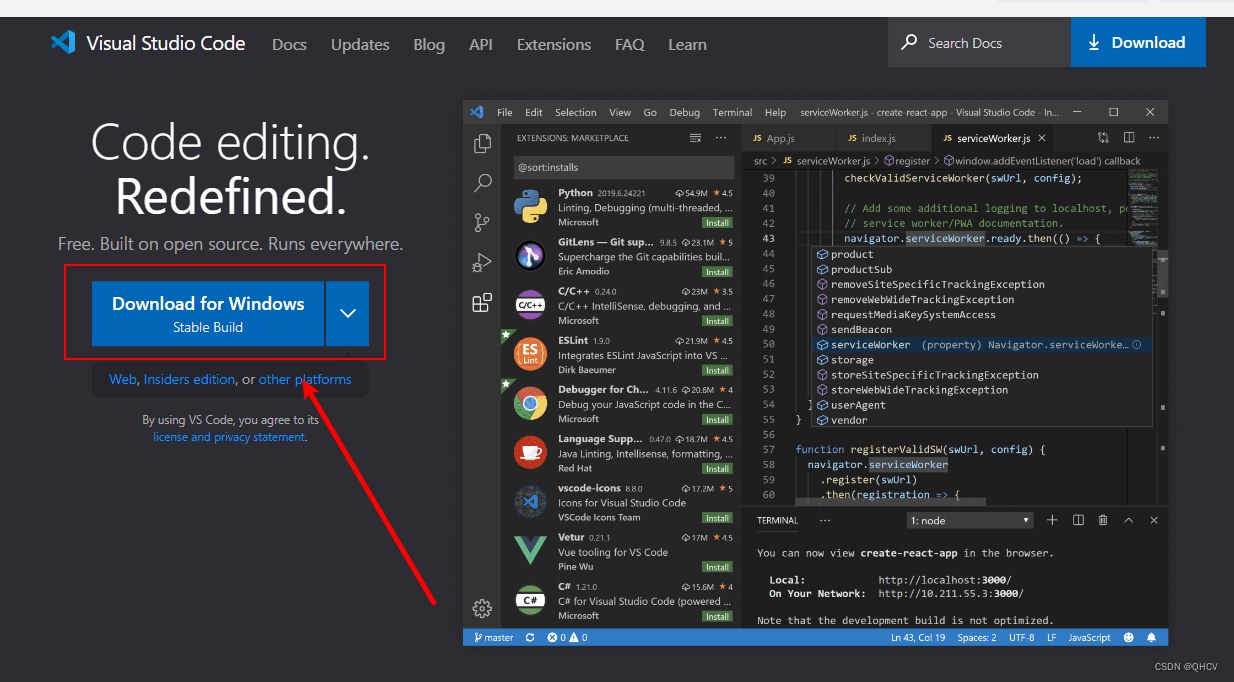Open the Web link

(x=122, y=379)
